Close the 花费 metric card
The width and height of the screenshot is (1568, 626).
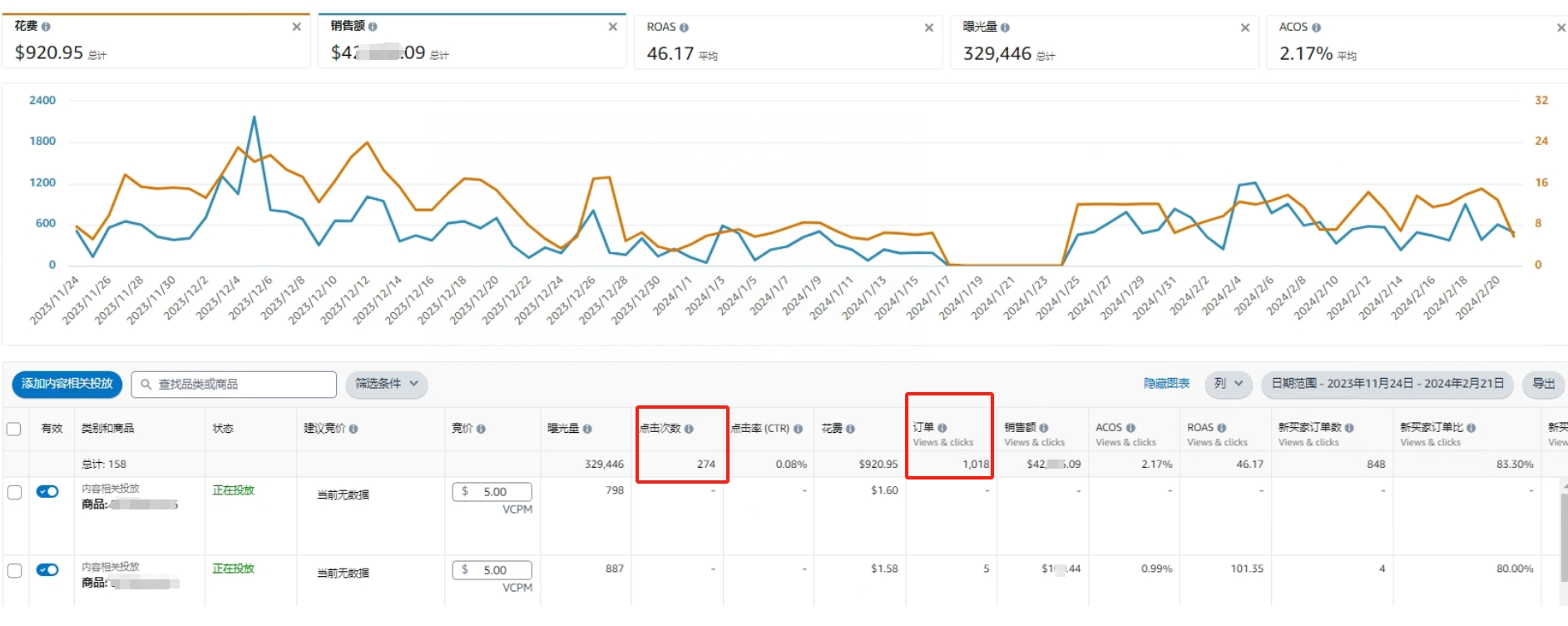(296, 27)
